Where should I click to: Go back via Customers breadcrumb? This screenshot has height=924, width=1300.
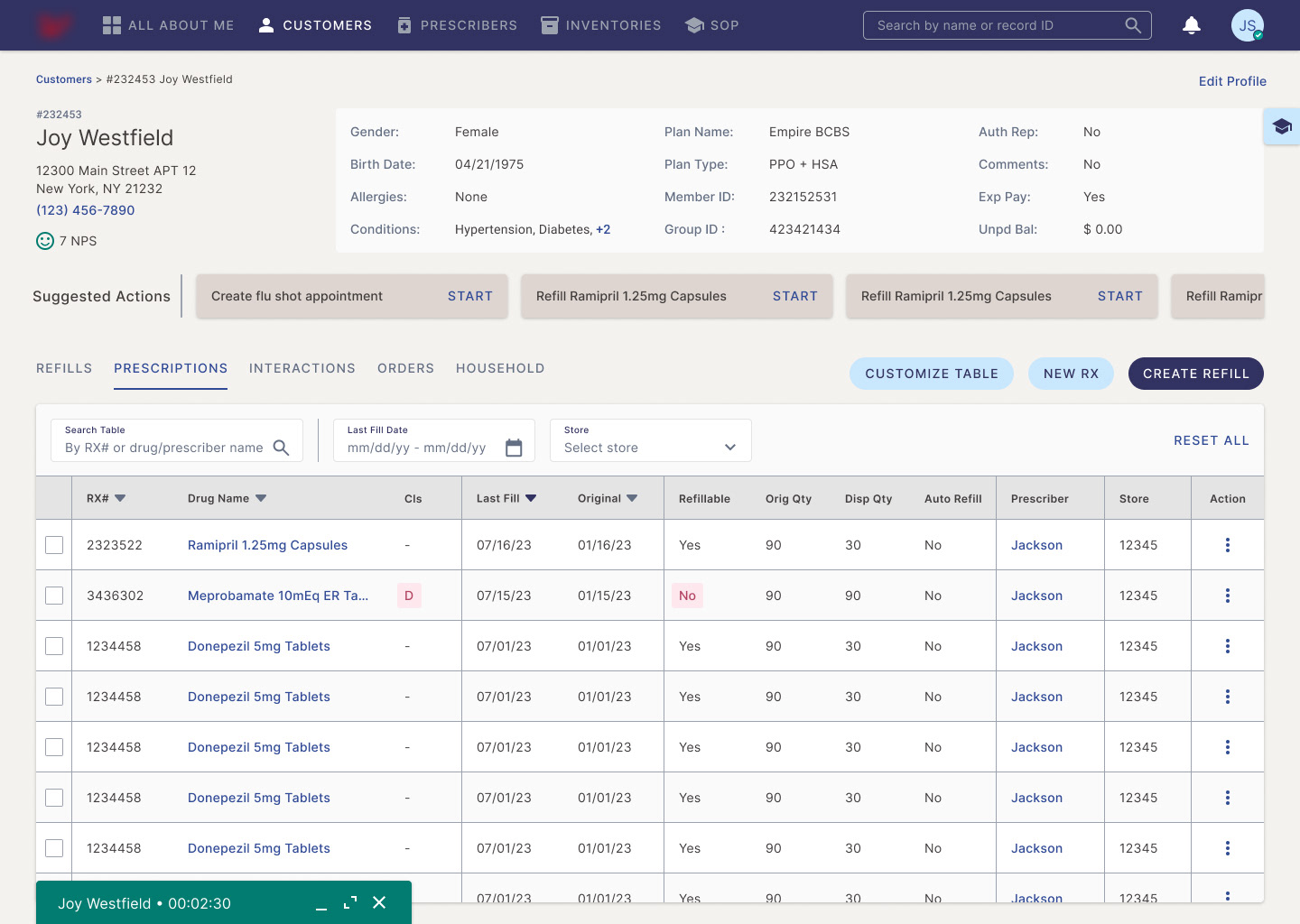point(64,79)
